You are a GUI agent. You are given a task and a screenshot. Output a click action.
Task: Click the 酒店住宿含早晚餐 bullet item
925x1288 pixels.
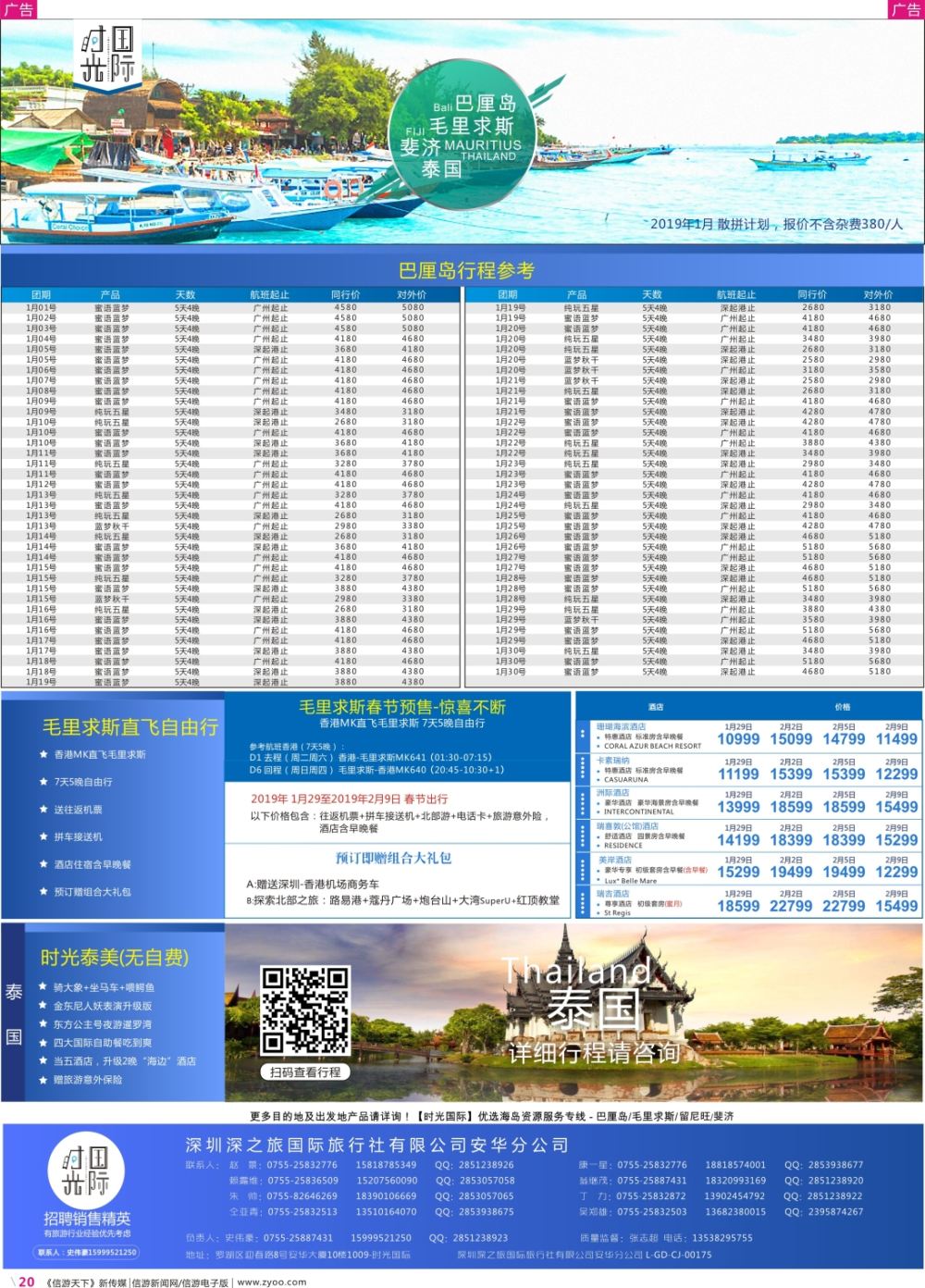pyautogui.click(x=92, y=864)
